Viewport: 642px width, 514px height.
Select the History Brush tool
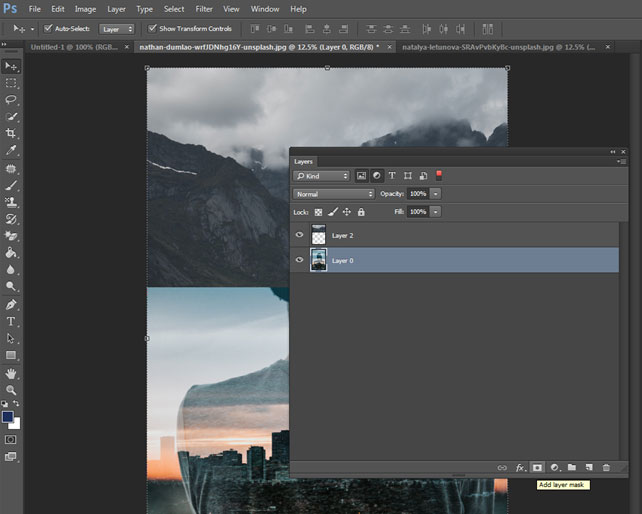coord(11,219)
